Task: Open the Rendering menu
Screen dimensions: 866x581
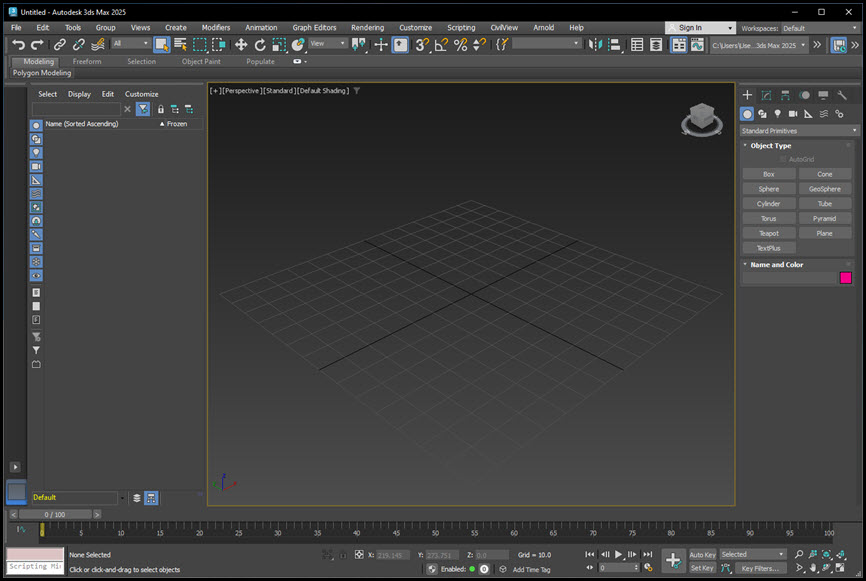Action: point(367,28)
